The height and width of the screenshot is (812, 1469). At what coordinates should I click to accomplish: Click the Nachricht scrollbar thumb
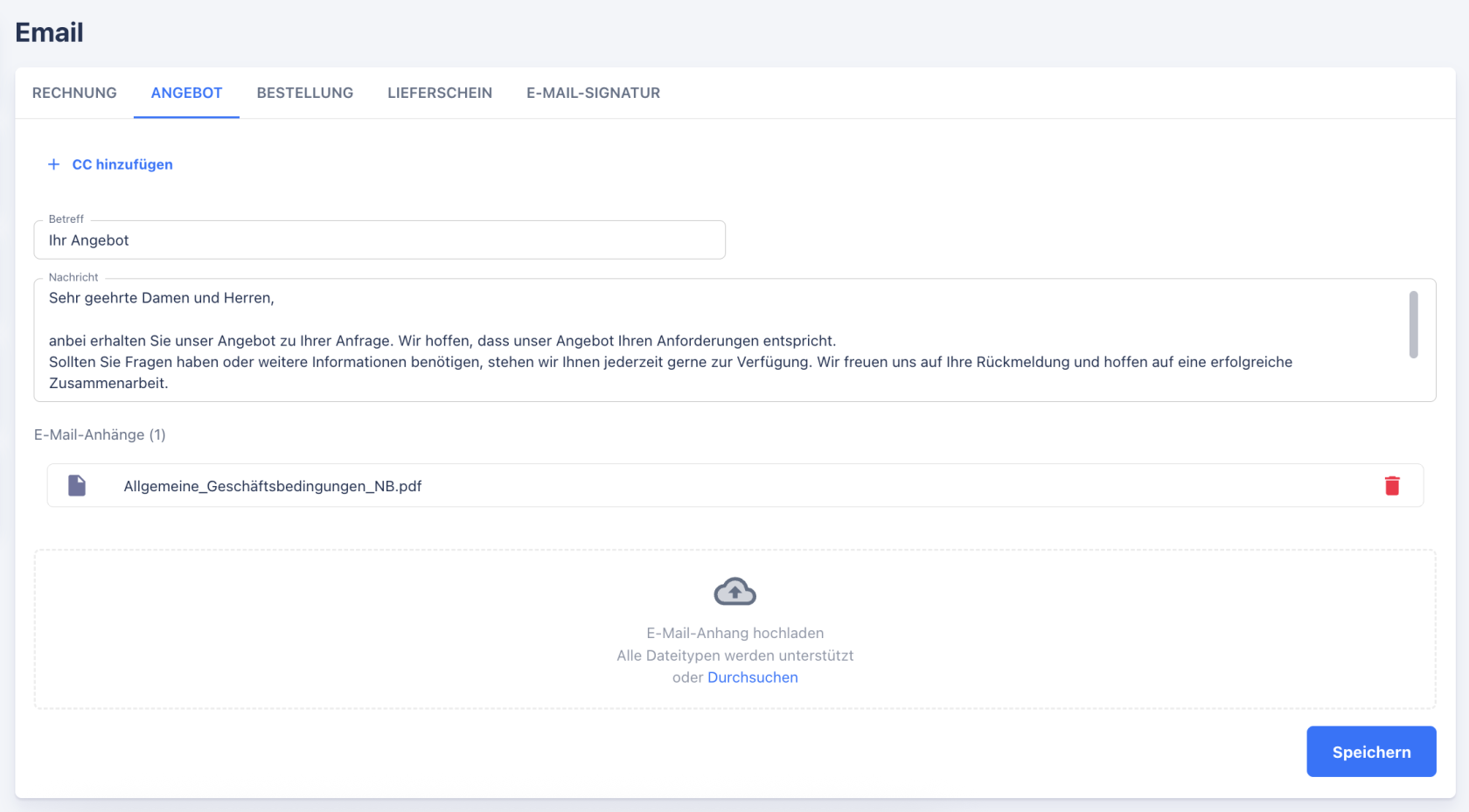(1413, 325)
